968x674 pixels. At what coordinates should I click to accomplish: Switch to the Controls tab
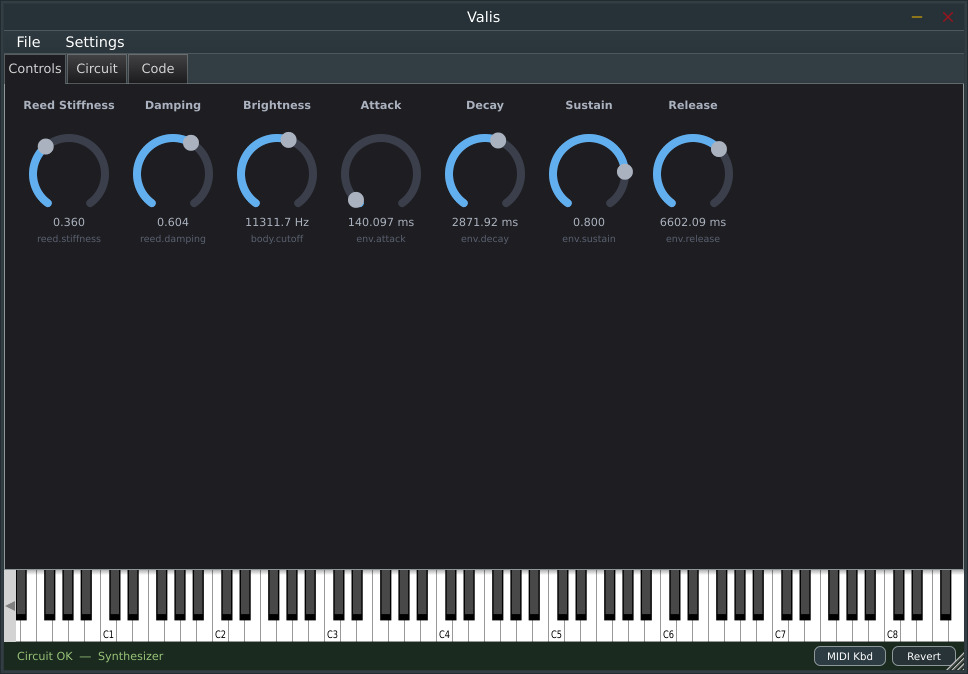point(35,69)
